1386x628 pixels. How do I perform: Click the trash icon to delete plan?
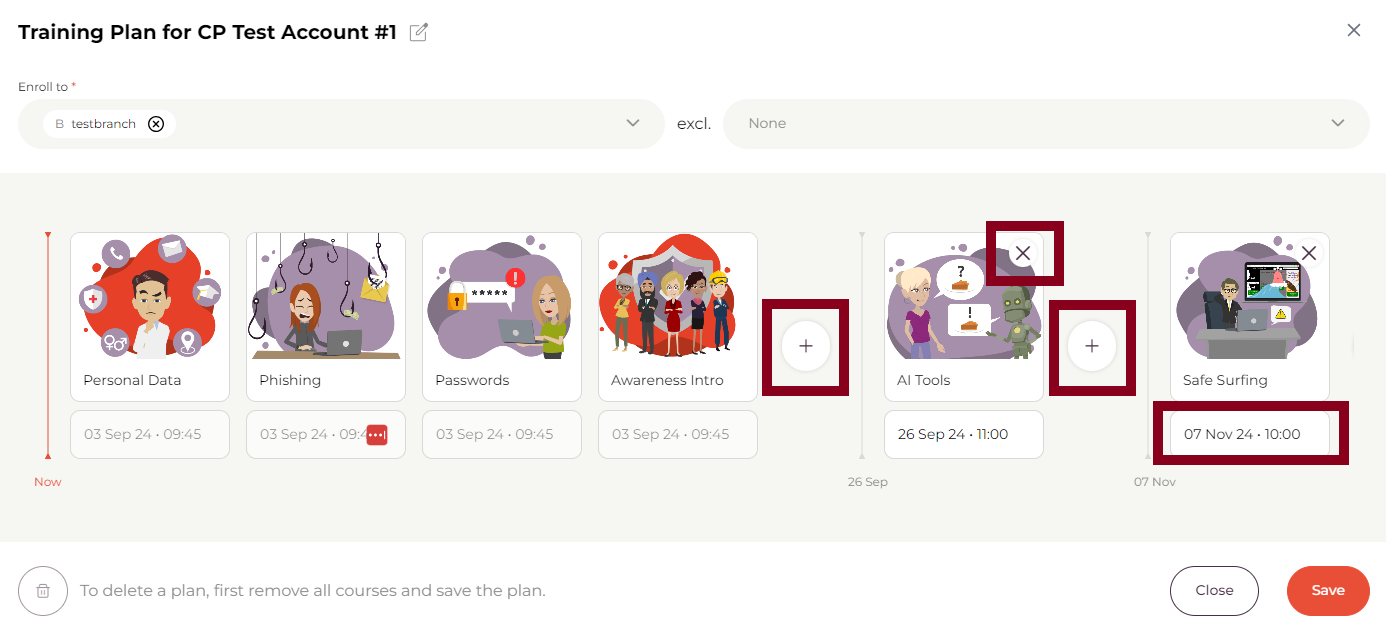pos(43,590)
